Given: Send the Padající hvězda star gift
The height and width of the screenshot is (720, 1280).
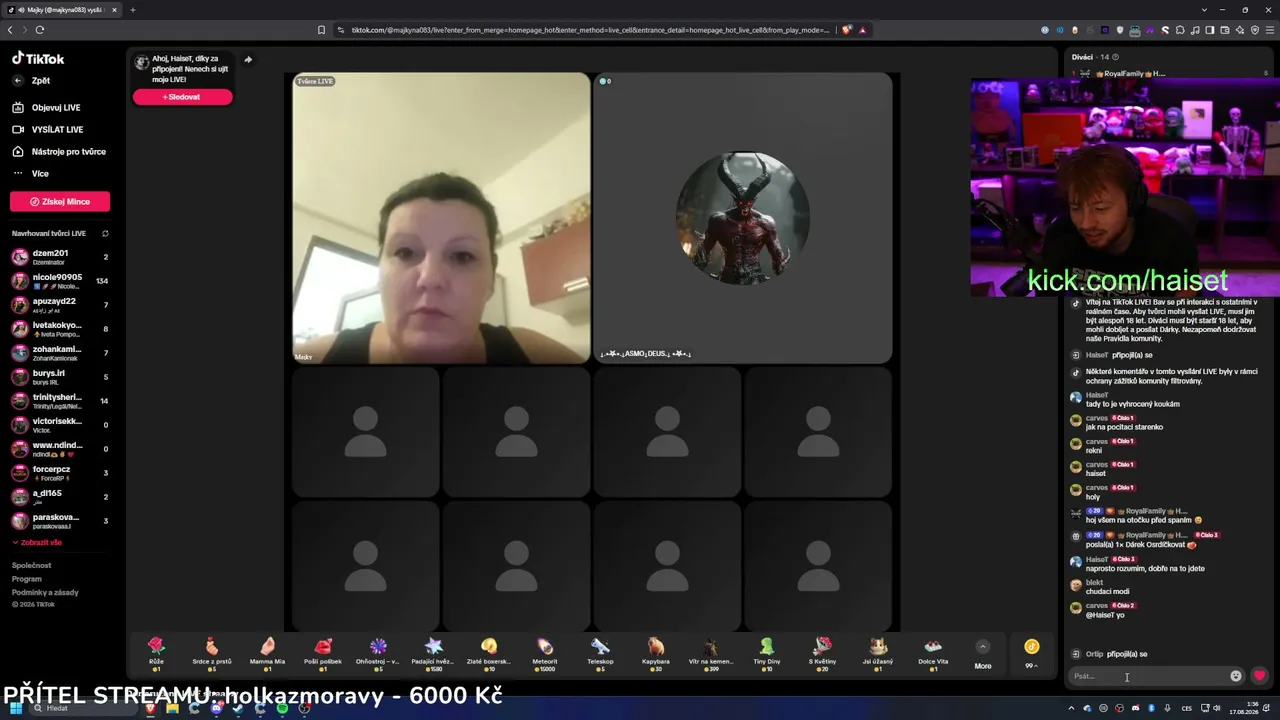Looking at the screenshot, I should 434,652.
